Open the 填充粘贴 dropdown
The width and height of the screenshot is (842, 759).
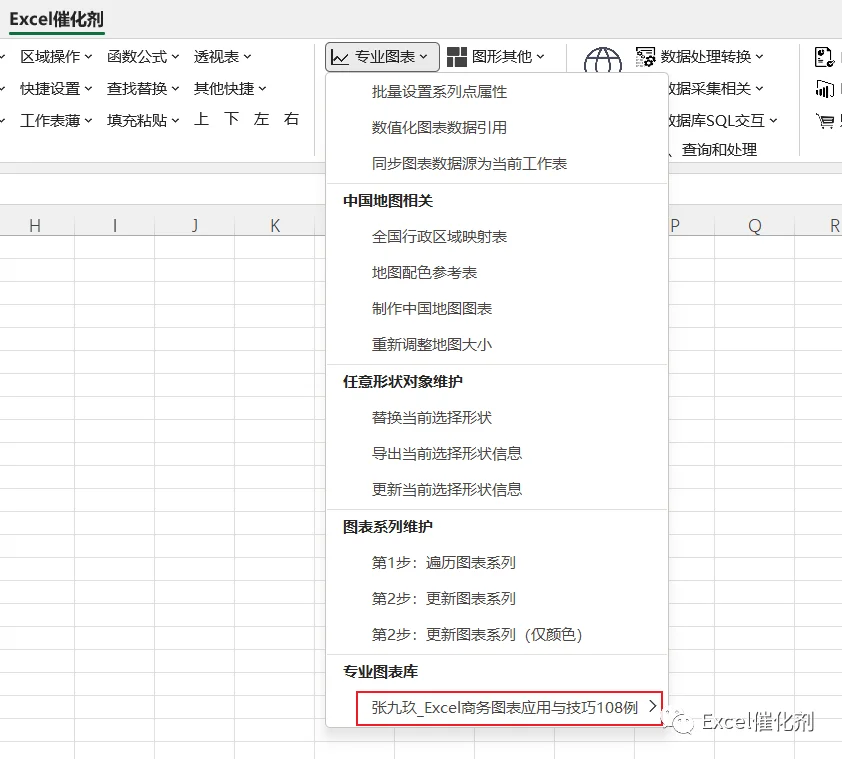click(143, 120)
